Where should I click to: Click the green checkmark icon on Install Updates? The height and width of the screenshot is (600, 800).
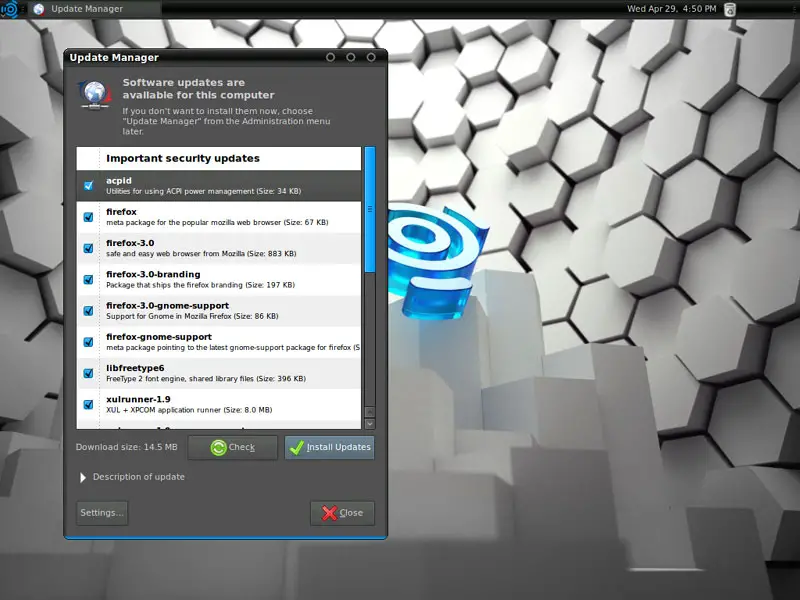[296, 447]
